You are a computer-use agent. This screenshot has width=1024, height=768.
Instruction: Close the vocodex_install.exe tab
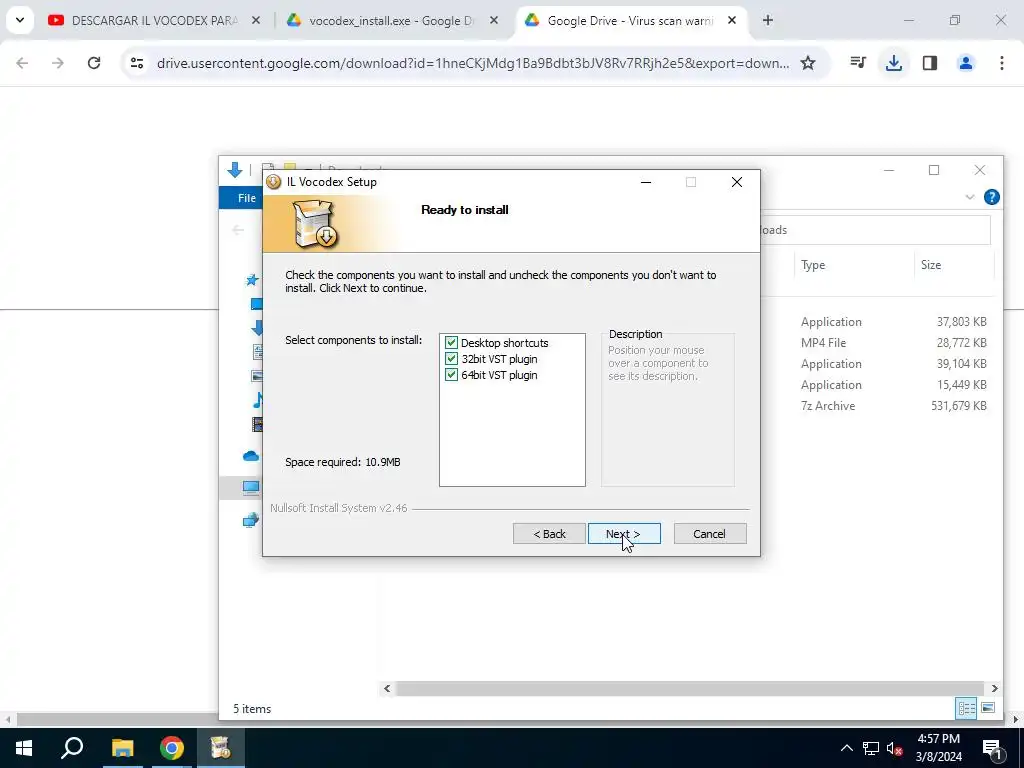tap(494, 20)
